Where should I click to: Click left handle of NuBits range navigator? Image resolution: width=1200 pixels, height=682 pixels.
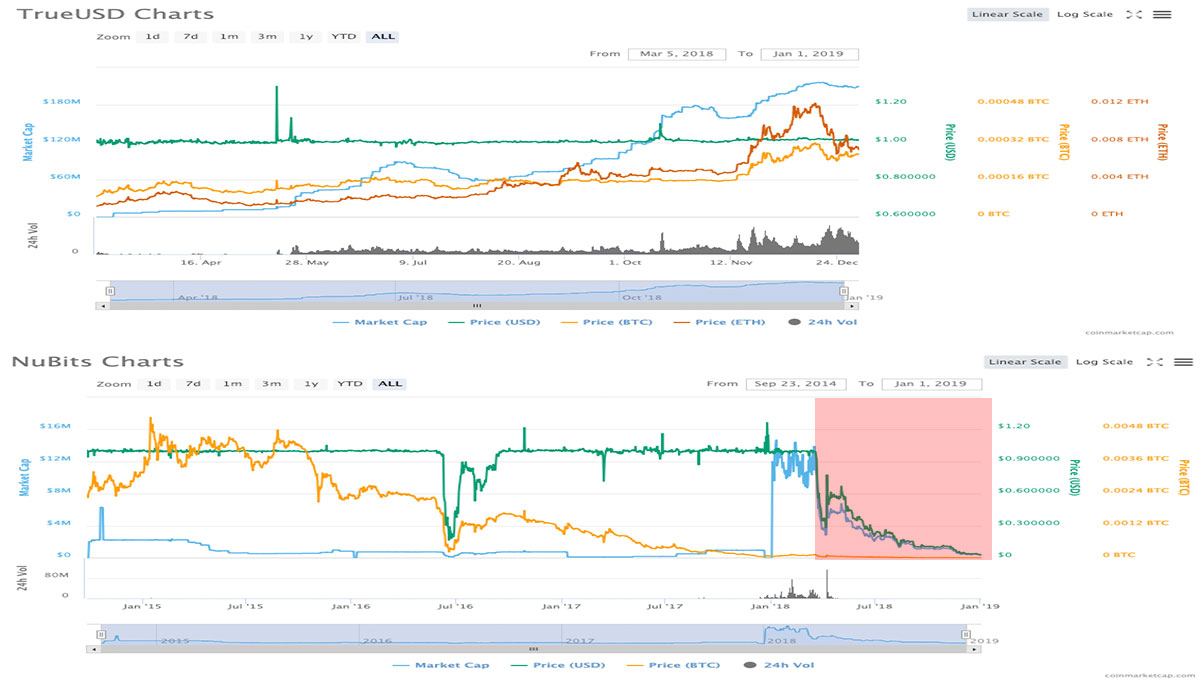[101, 634]
